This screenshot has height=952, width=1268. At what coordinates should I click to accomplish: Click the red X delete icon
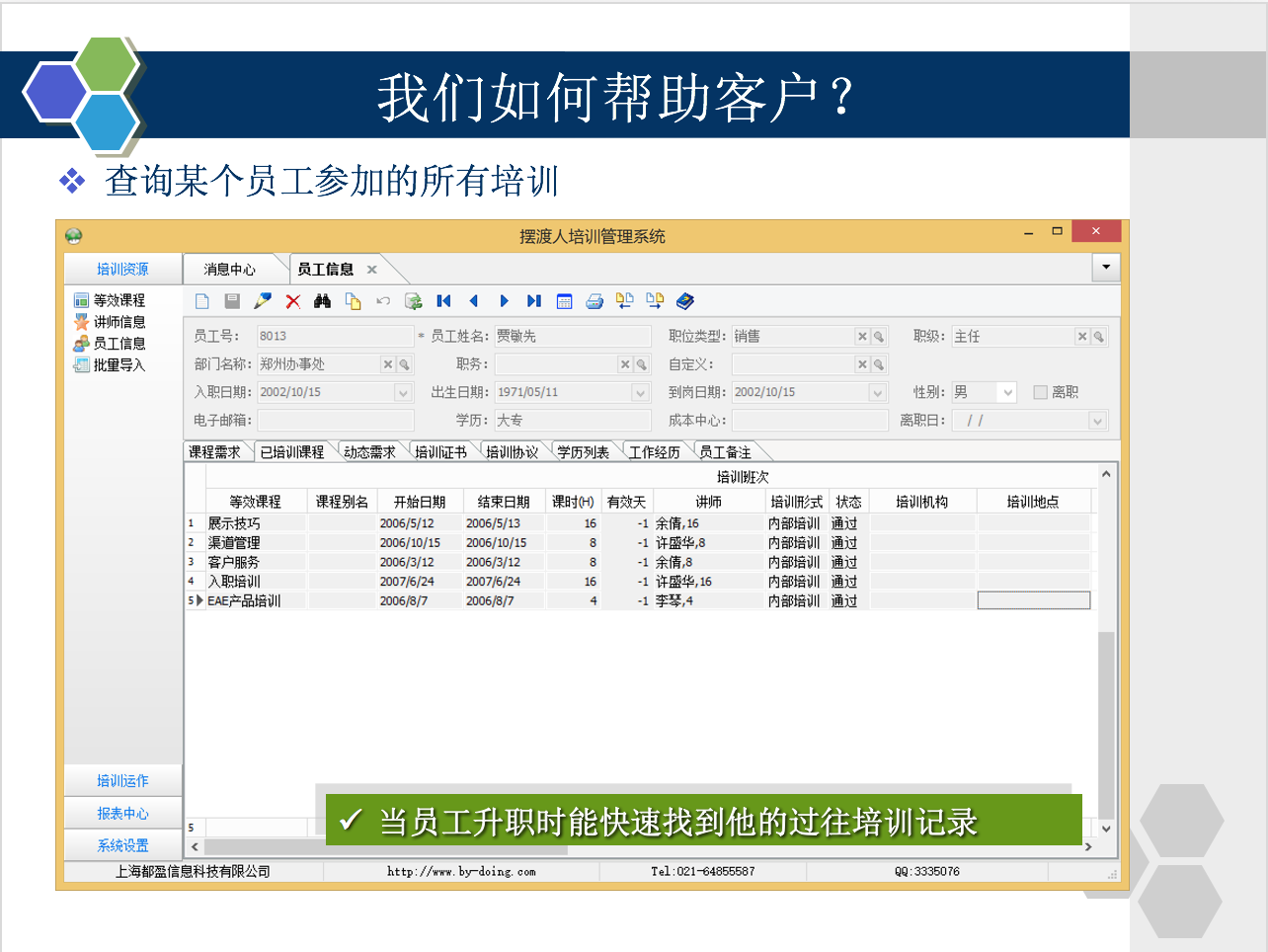293,301
